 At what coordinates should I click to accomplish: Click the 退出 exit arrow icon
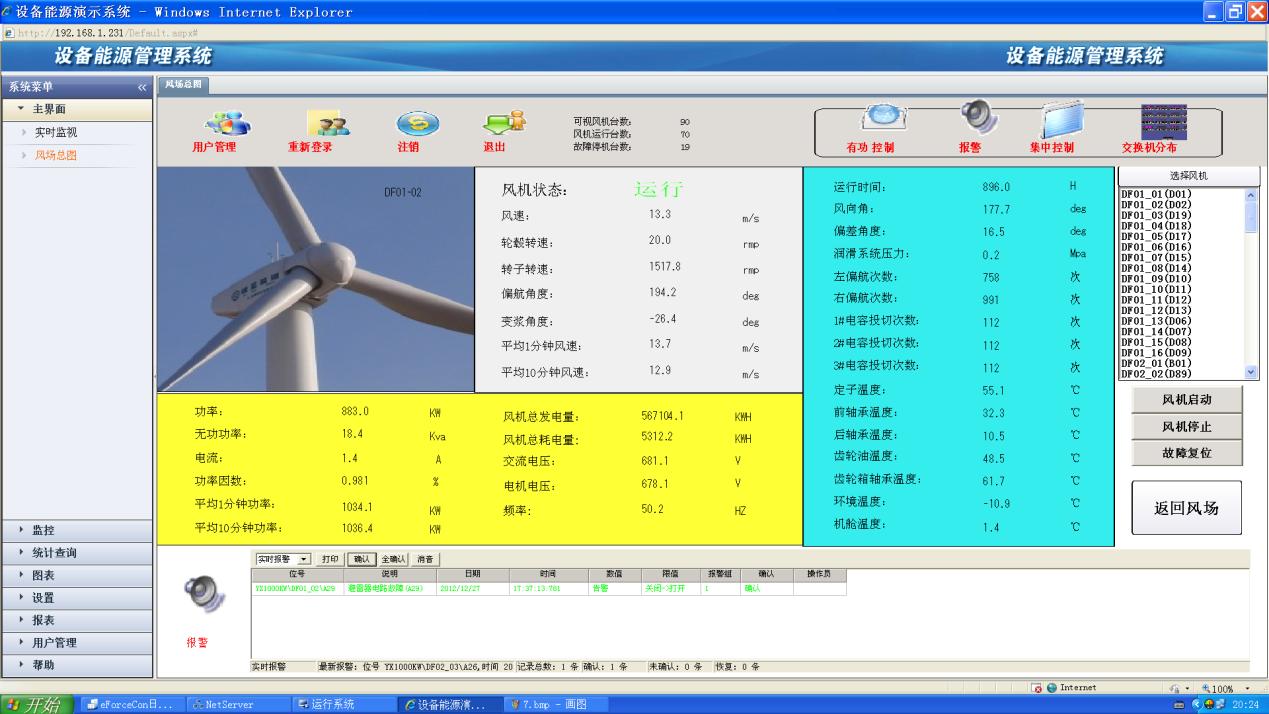504,123
